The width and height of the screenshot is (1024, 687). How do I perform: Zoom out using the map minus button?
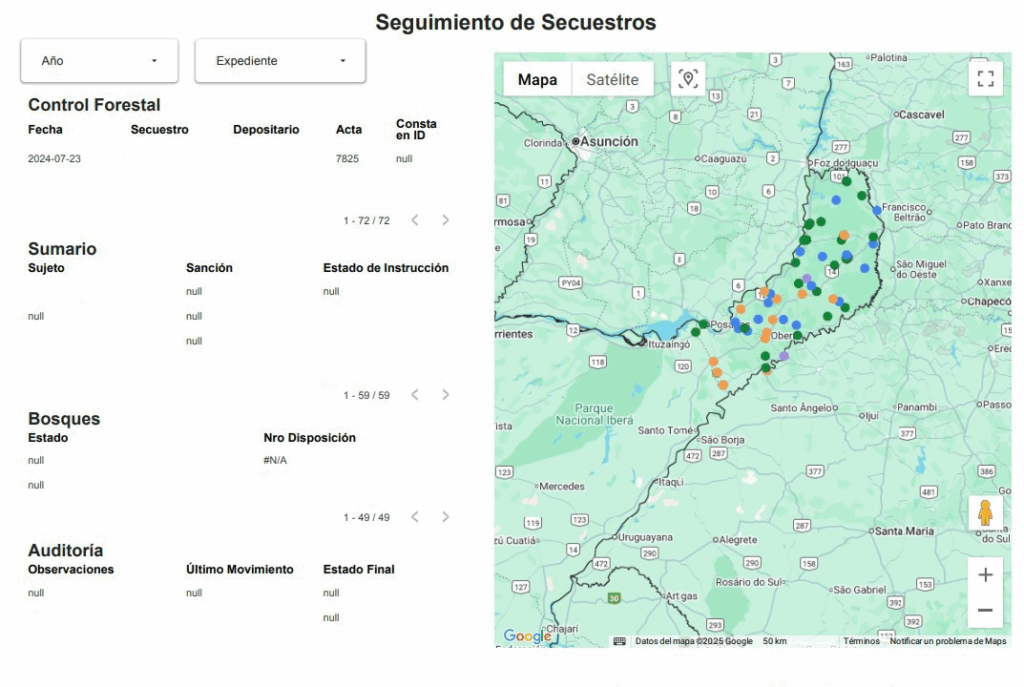[x=985, y=610]
